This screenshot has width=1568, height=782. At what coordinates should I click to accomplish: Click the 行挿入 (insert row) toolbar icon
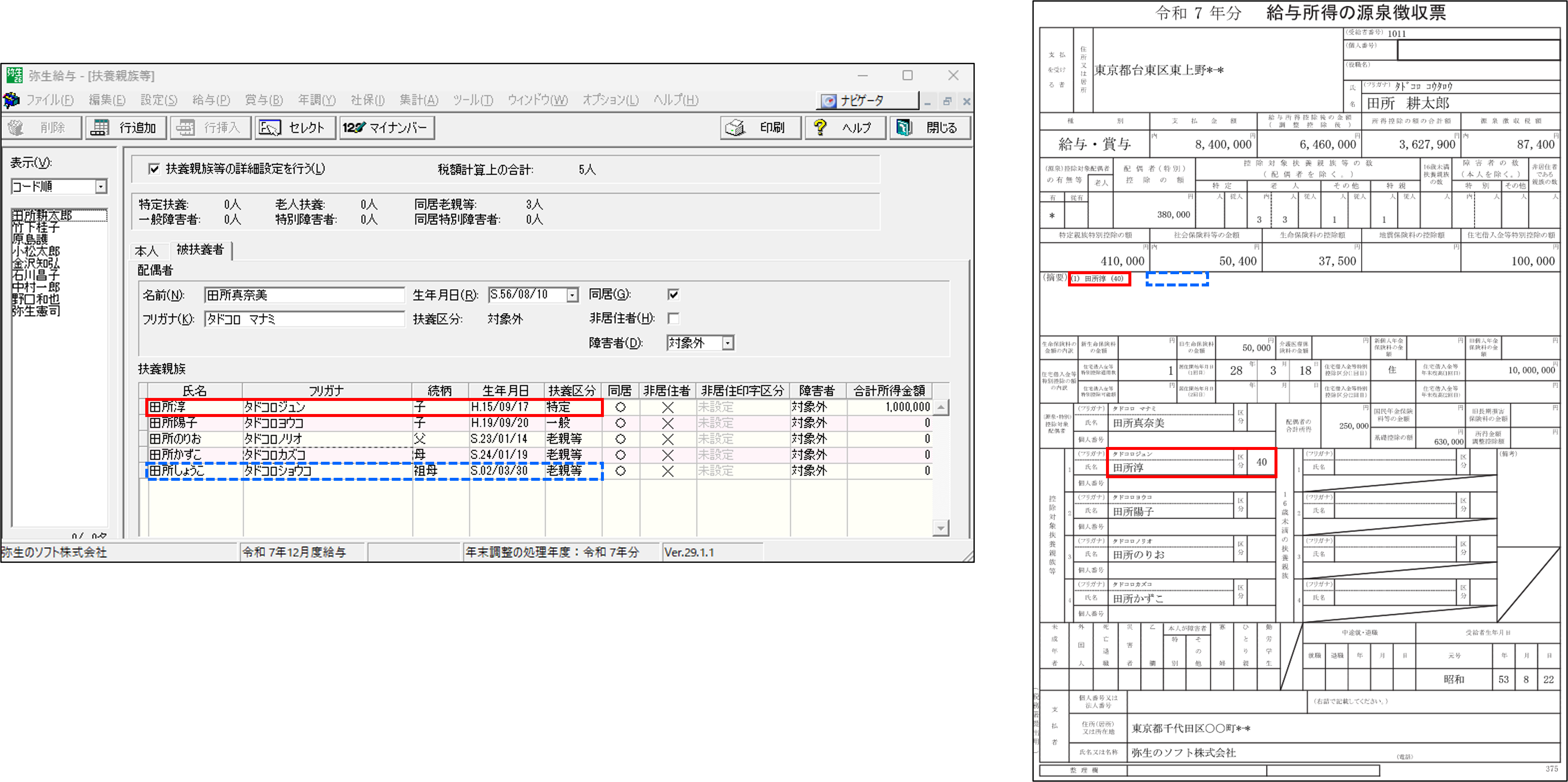coord(186,128)
